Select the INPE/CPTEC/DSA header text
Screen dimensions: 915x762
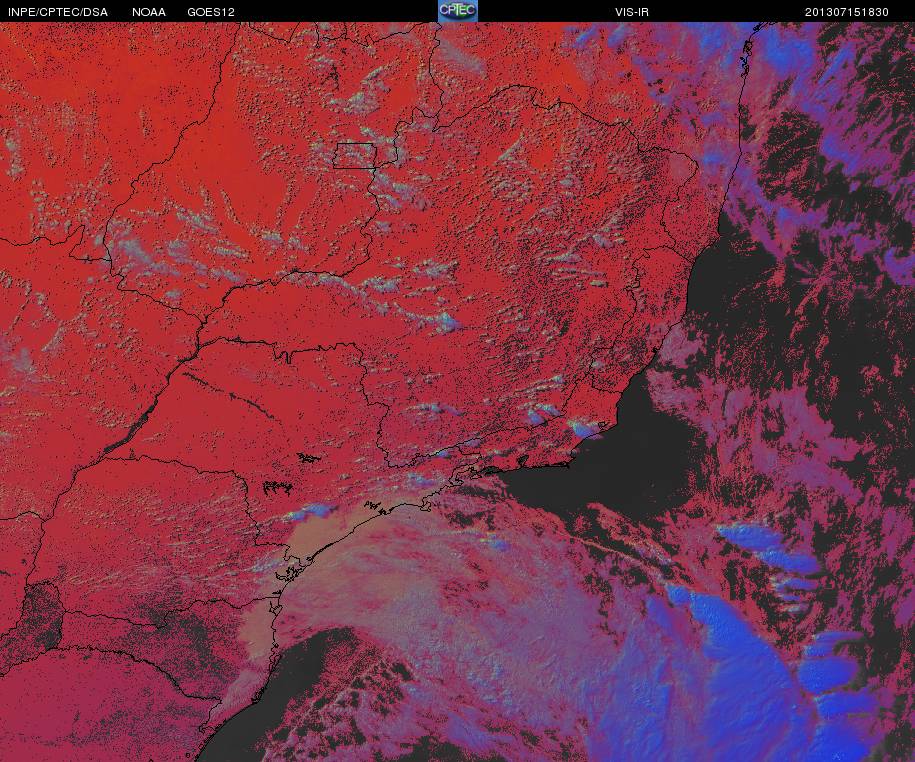(x=58, y=12)
